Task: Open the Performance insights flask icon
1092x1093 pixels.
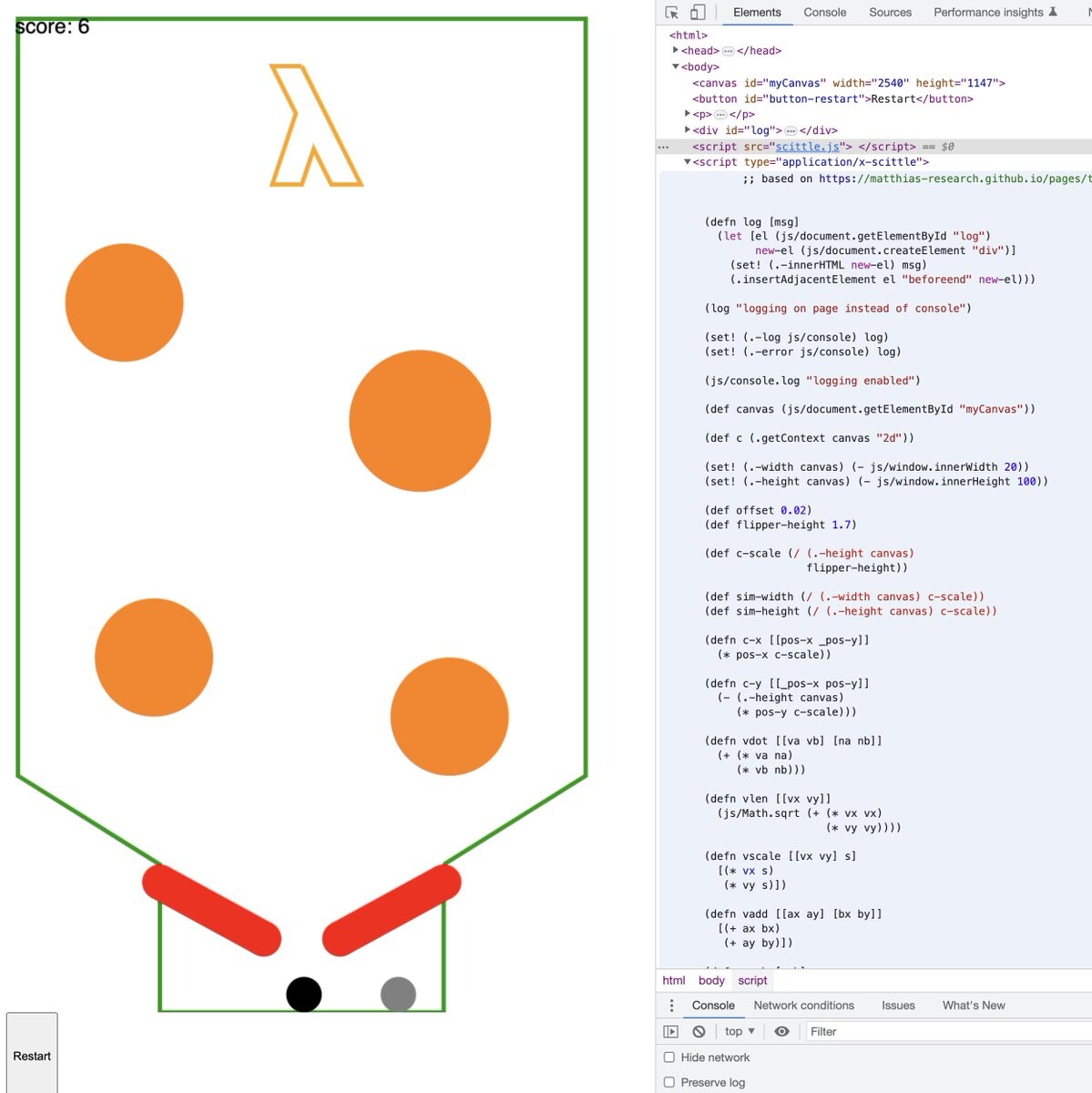Action: [1054, 12]
